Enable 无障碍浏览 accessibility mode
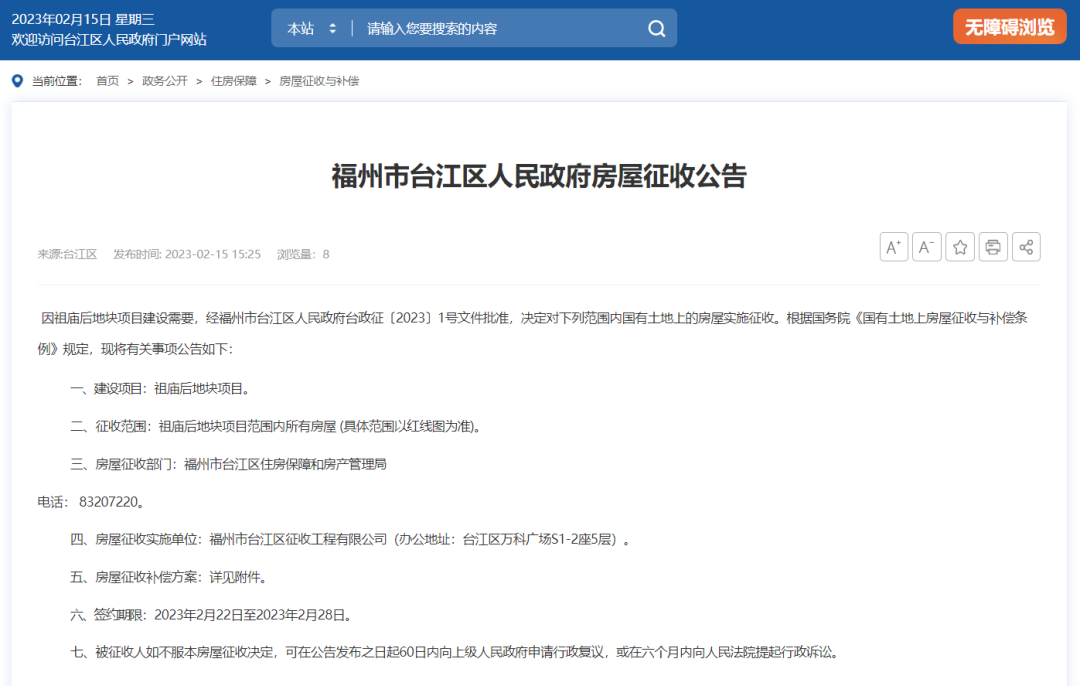Screen dimensions: 1080x686 (x=1009, y=27)
